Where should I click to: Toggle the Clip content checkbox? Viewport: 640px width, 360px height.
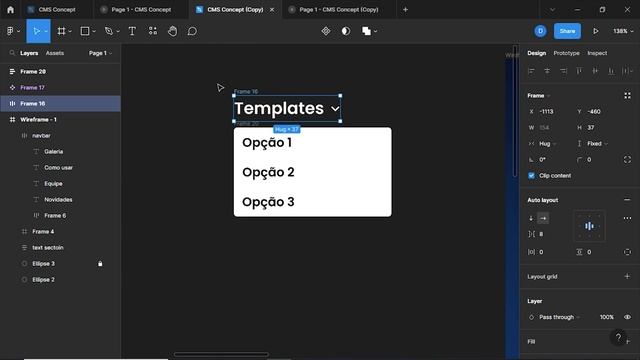531,176
